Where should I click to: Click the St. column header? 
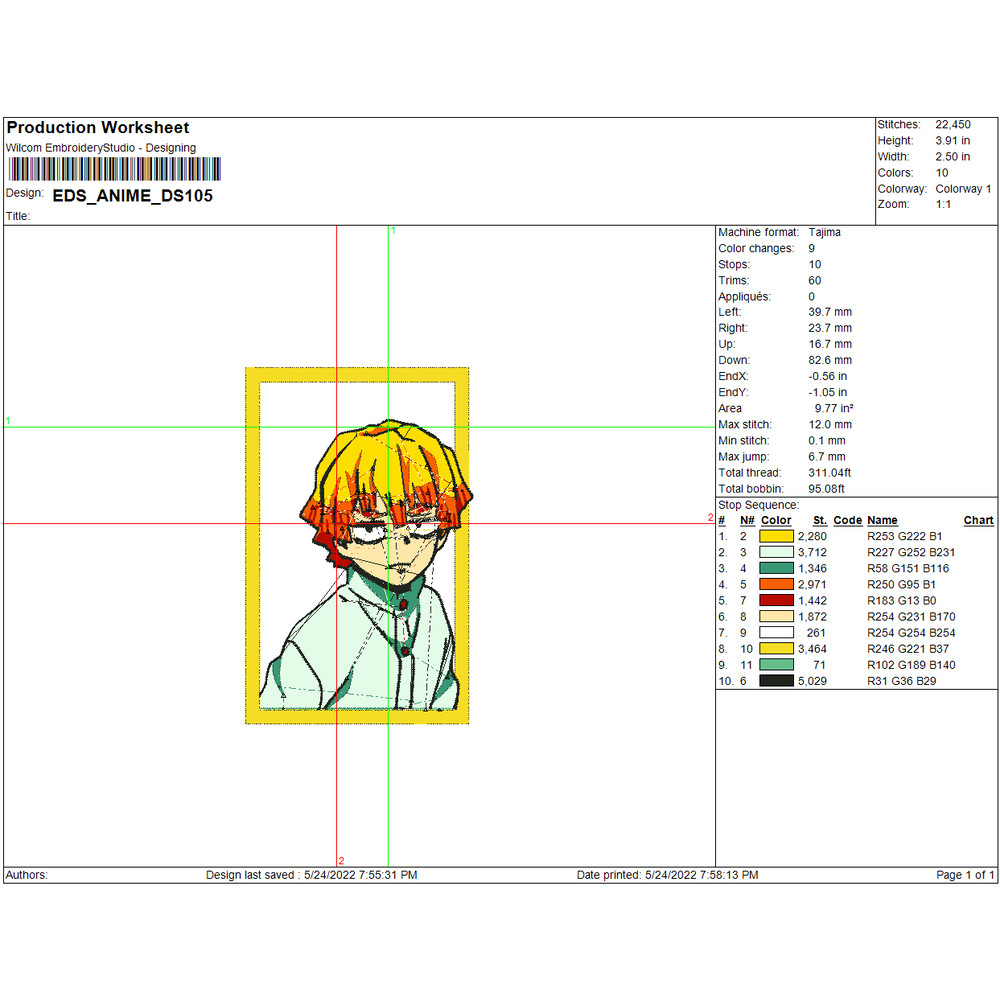pyautogui.click(x=819, y=521)
